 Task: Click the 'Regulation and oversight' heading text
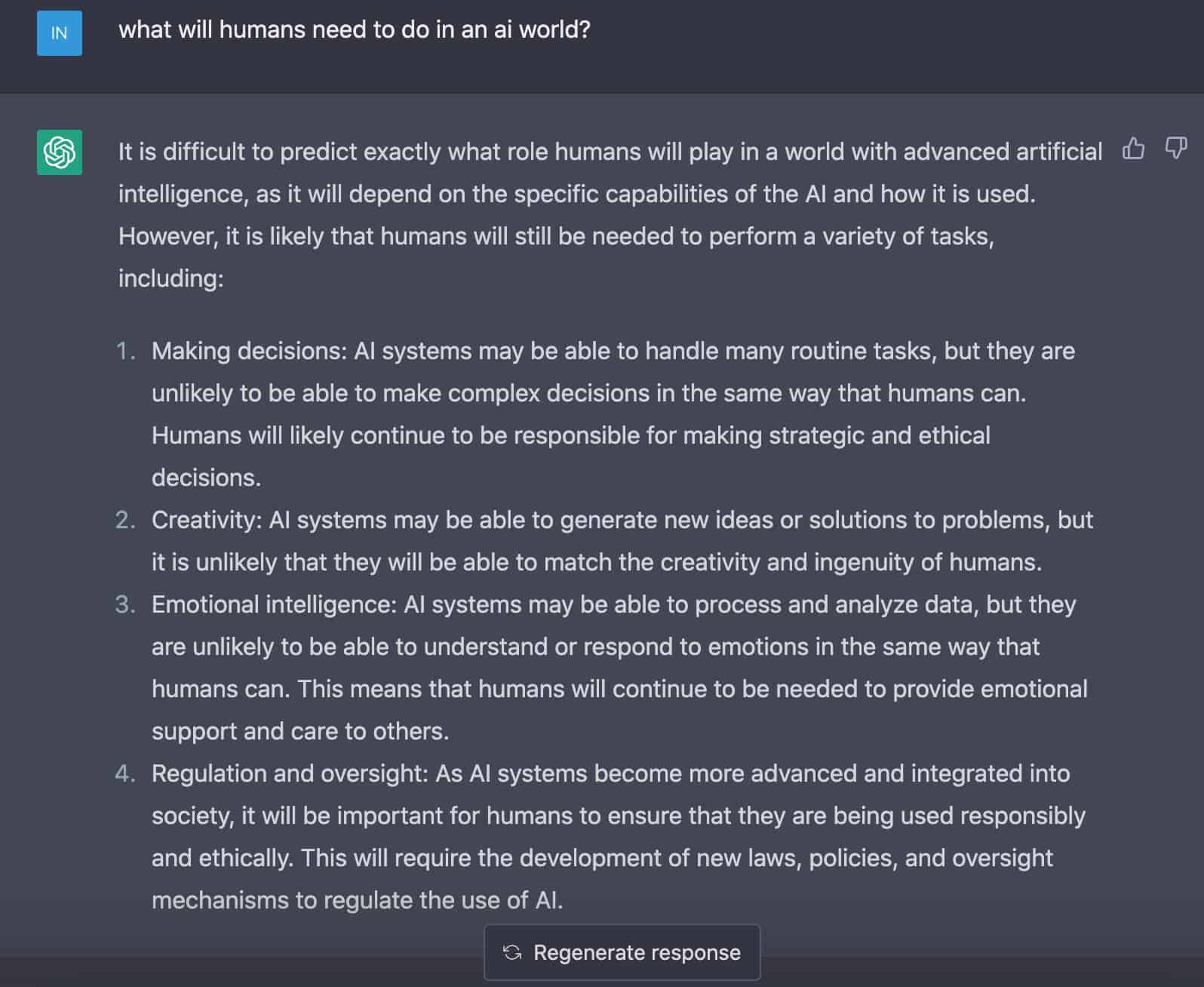click(x=290, y=773)
